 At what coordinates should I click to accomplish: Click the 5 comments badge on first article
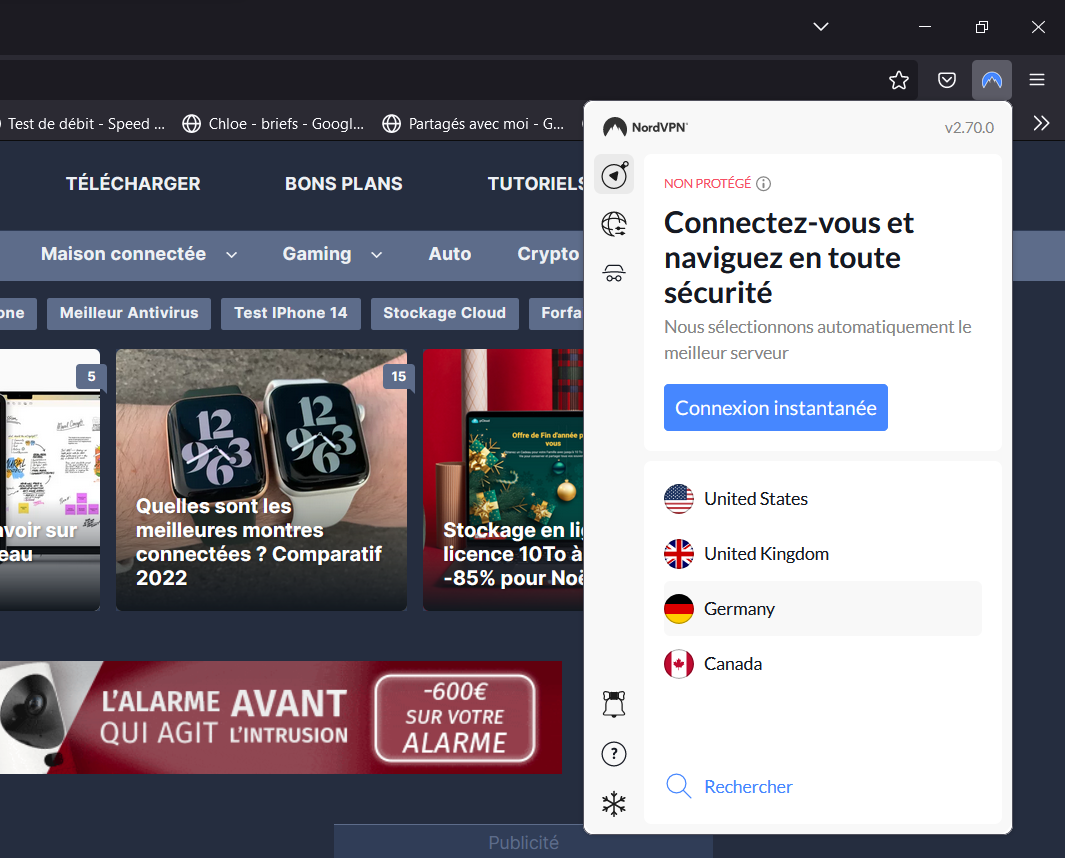tap(92, 376)
